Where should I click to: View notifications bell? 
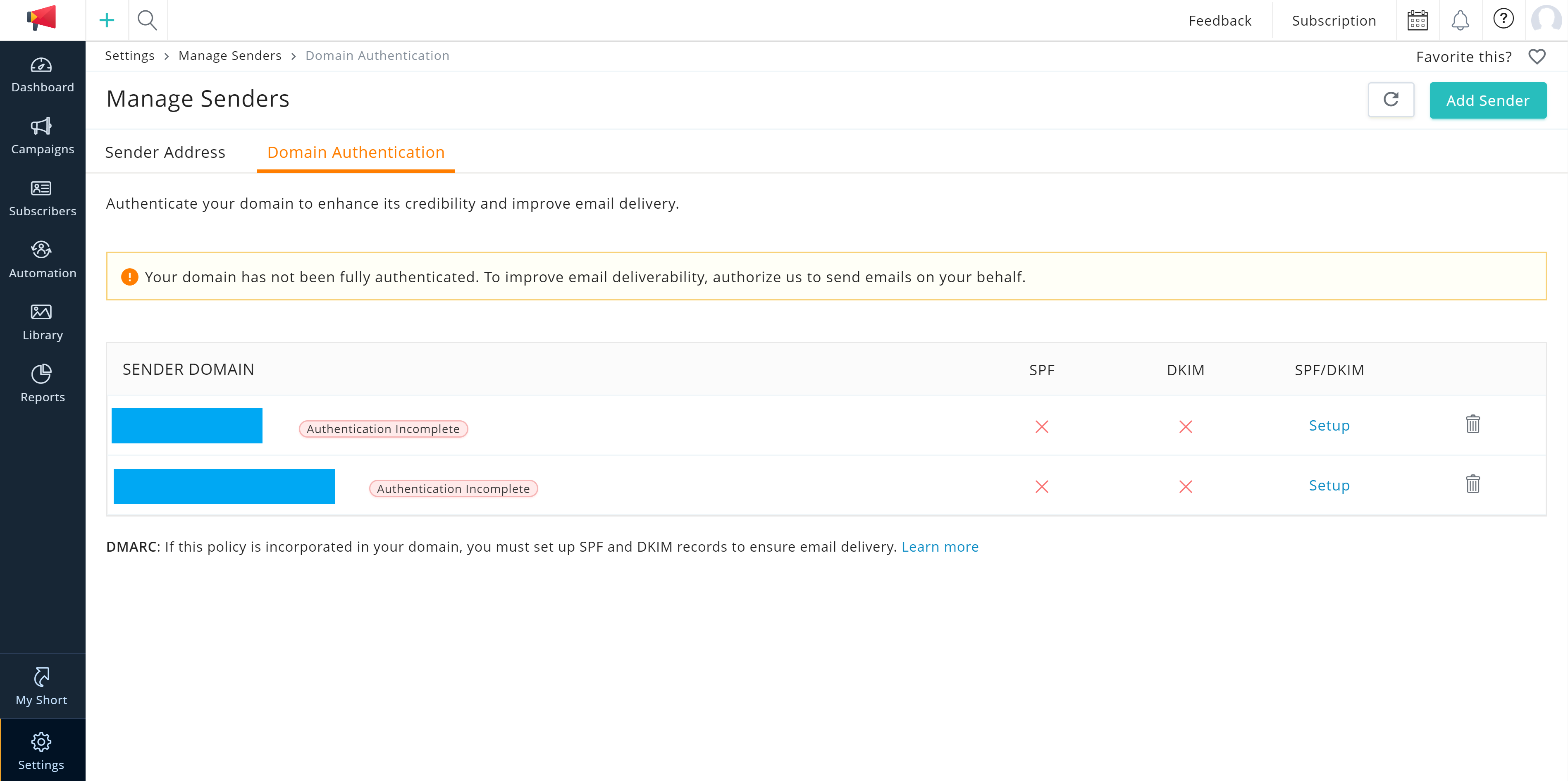(1460, 21)
